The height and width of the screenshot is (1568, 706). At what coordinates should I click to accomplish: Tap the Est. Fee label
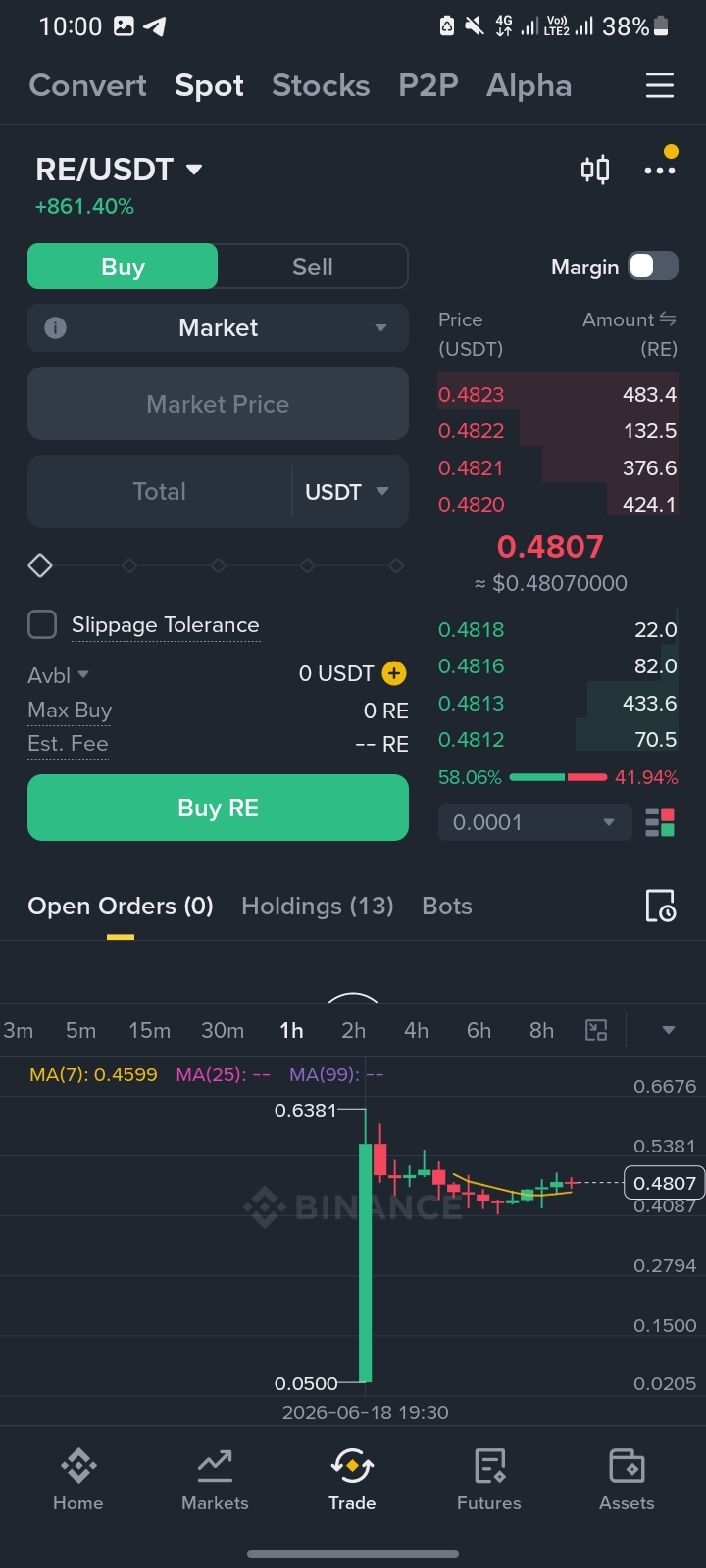tap(68, 744)
